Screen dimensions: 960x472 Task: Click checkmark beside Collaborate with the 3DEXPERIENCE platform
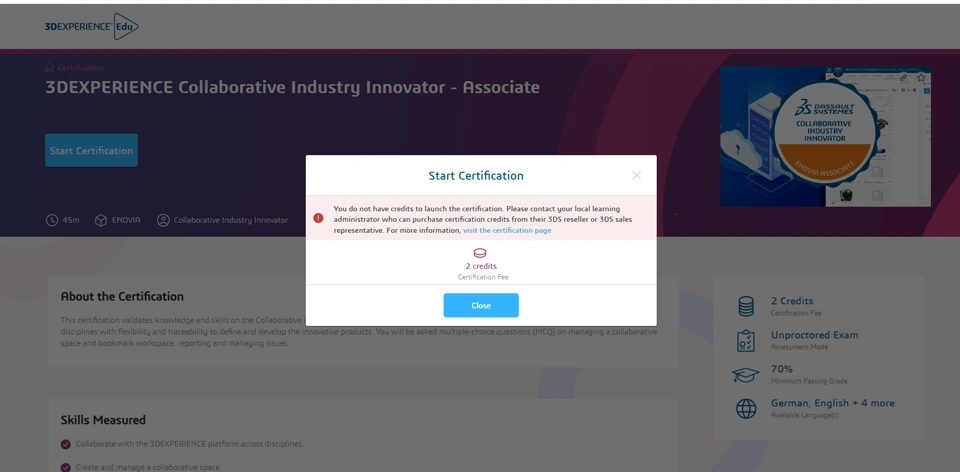[66, 444]
